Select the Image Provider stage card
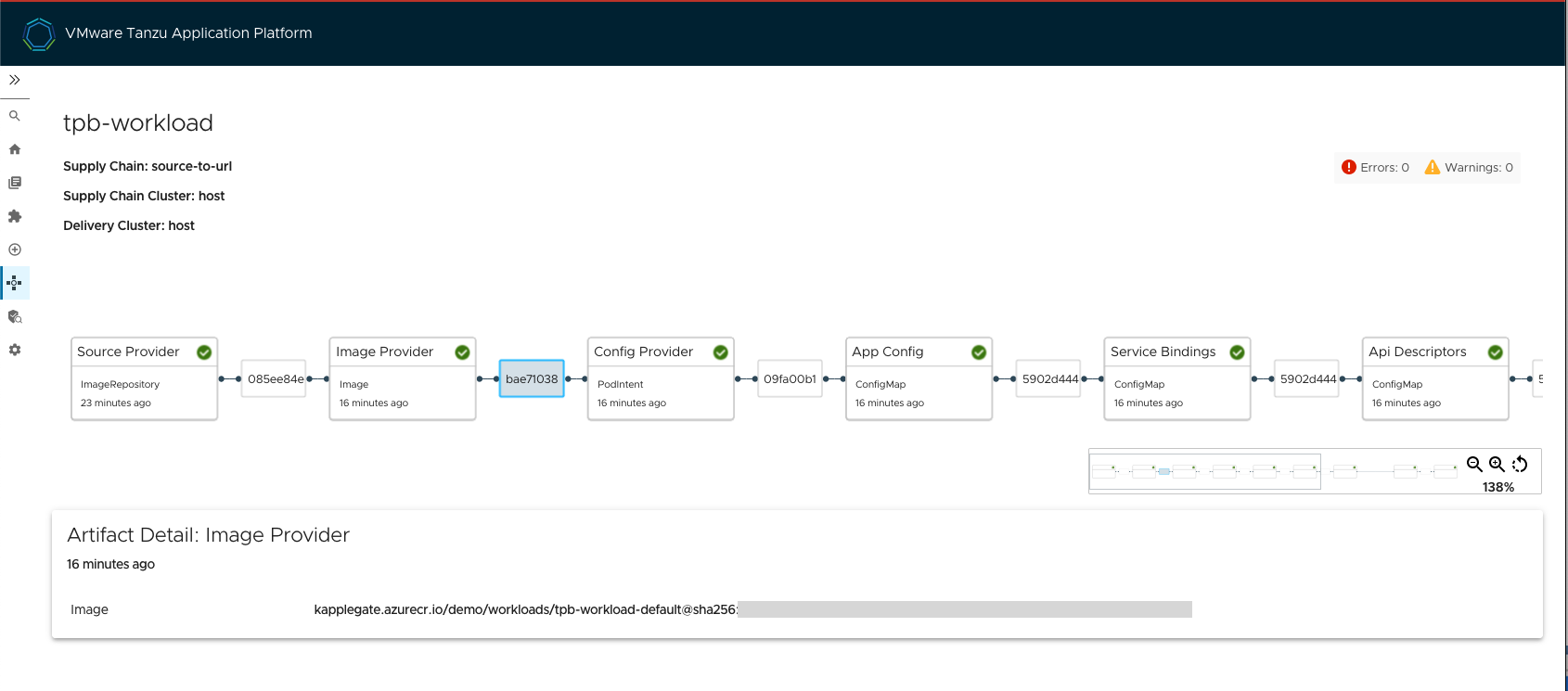Screen dimensions: 1568x691 (x=403, y=378)
